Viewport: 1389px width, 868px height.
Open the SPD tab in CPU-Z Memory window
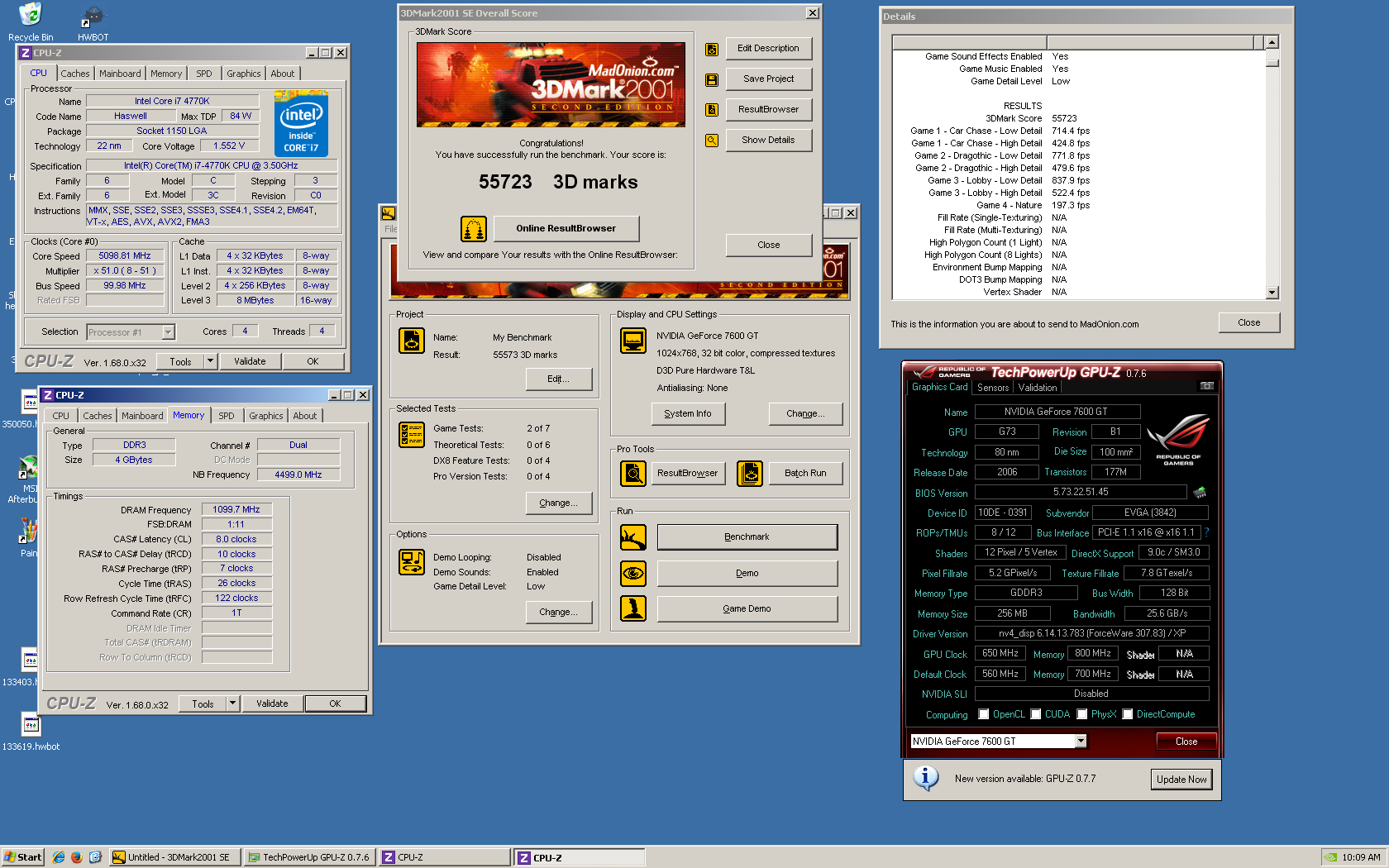pyautogui.click(x=227, y=416)
